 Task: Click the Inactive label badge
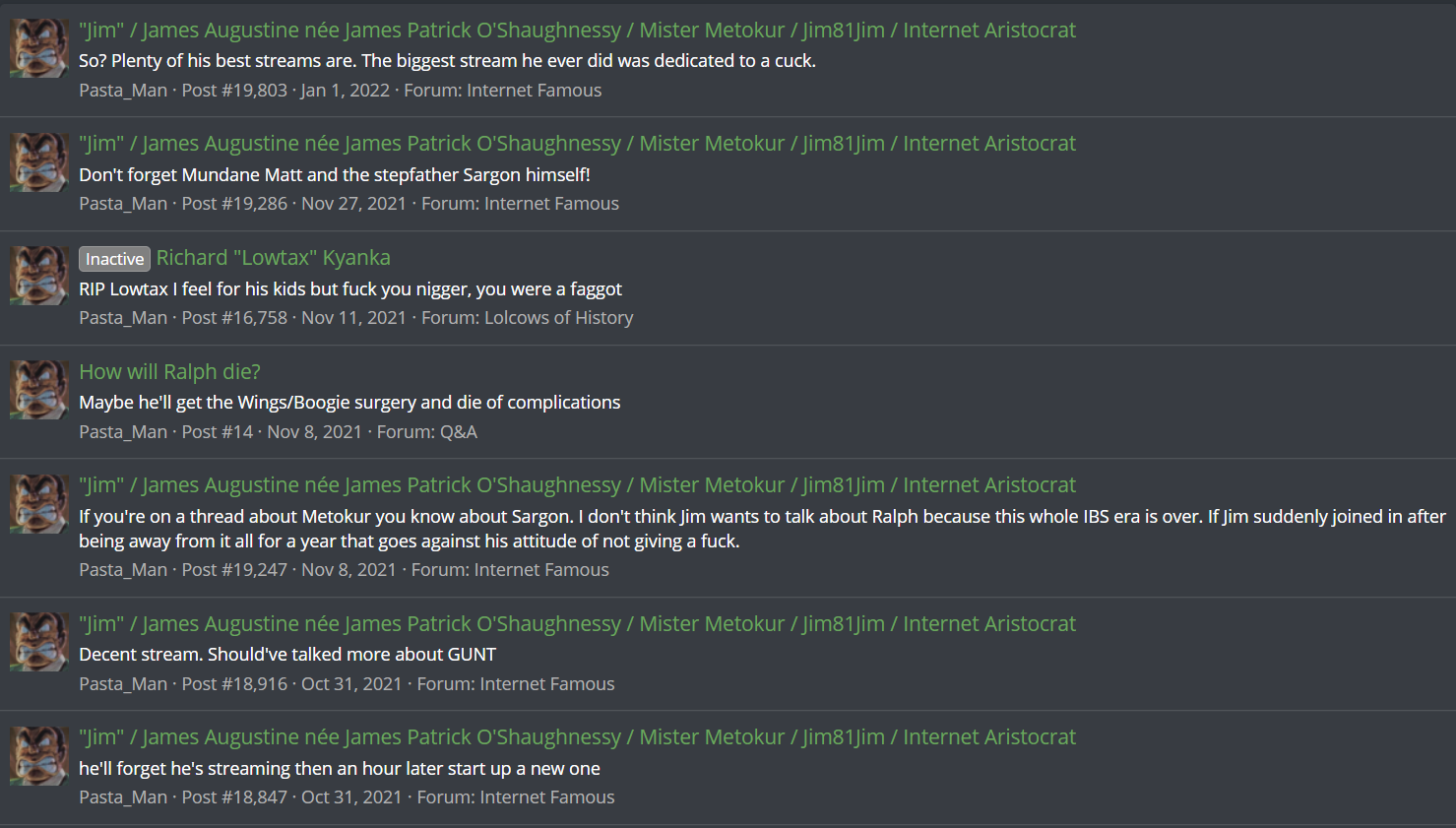pos(114,259)
